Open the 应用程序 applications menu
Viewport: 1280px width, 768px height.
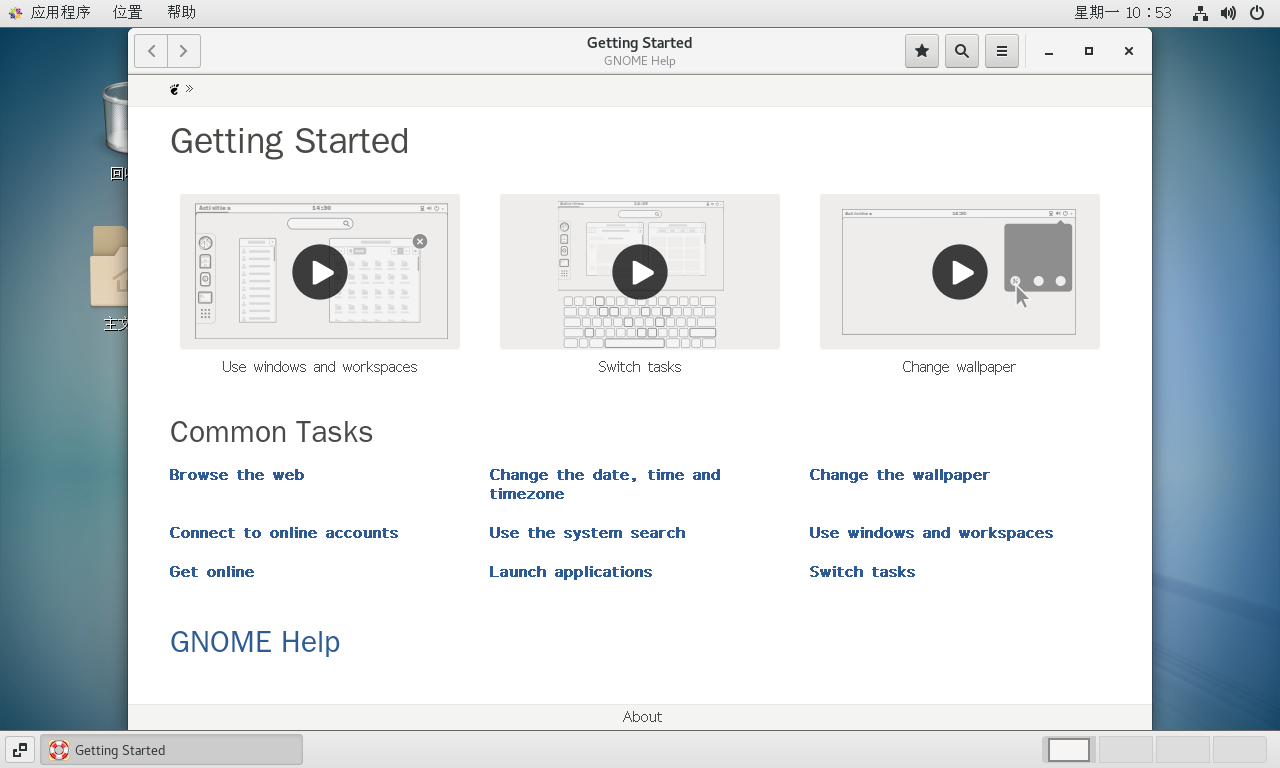tap(50, 13)
